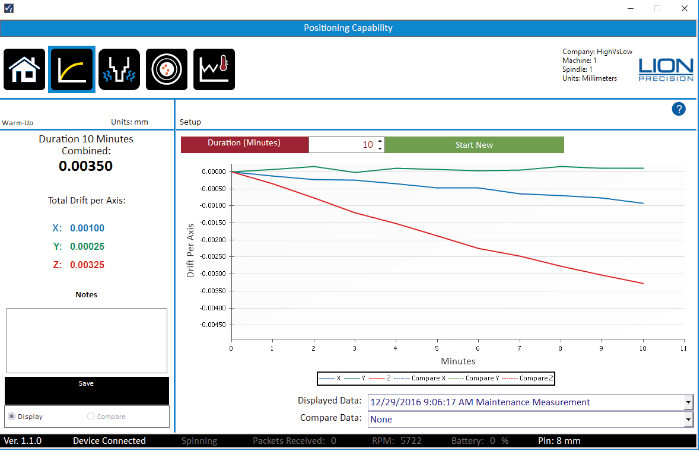The width and height of the screenshot is (700, 451).
Task: Click the Duration 10 Minutes heading
Action: click(86, 139)
